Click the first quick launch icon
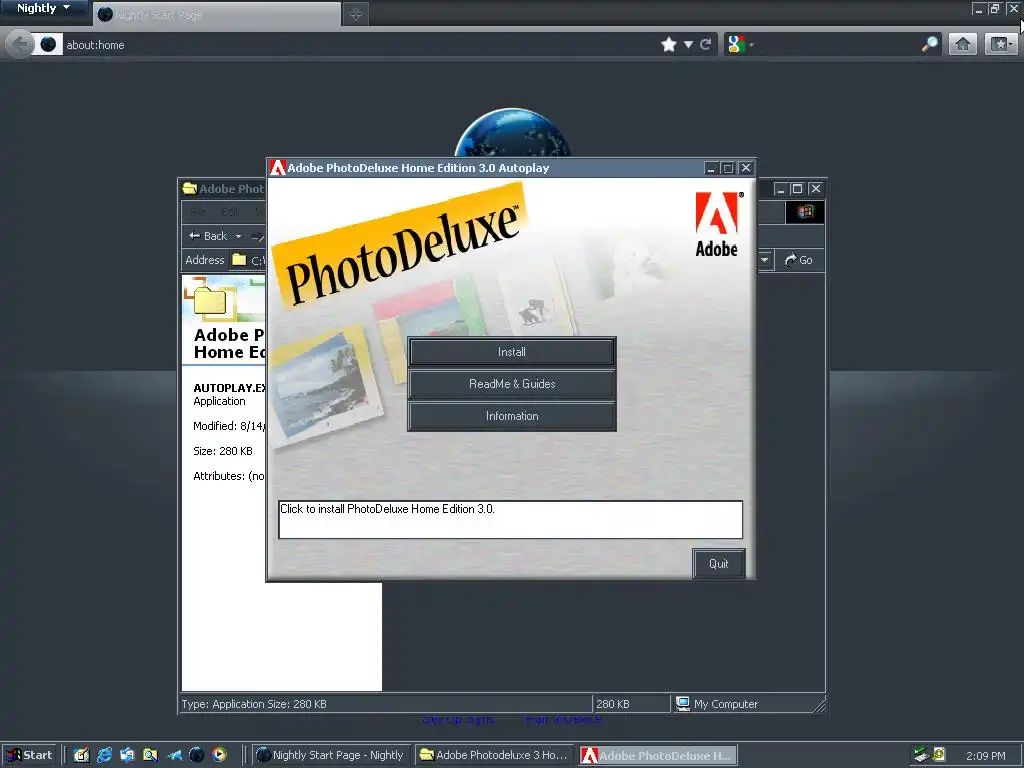 click(81, 755)
